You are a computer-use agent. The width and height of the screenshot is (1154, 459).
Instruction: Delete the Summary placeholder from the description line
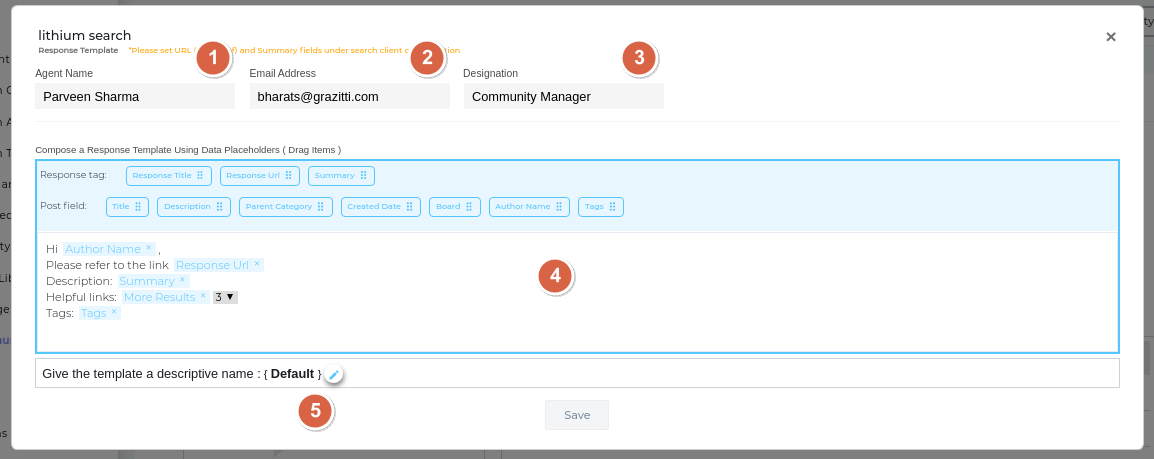[182, 281]
